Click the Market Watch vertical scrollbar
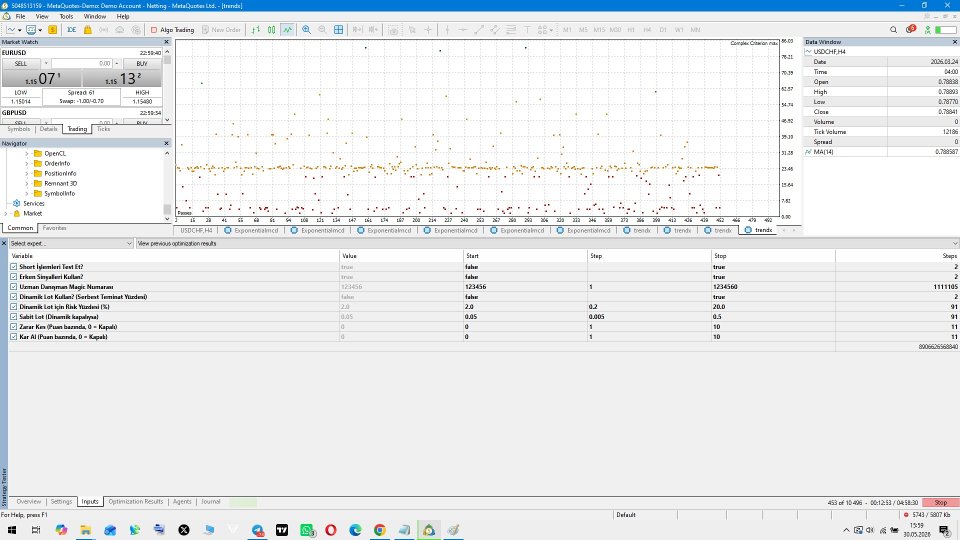The height and width of the screenshot is (540, 960). [x=167, y=86]
